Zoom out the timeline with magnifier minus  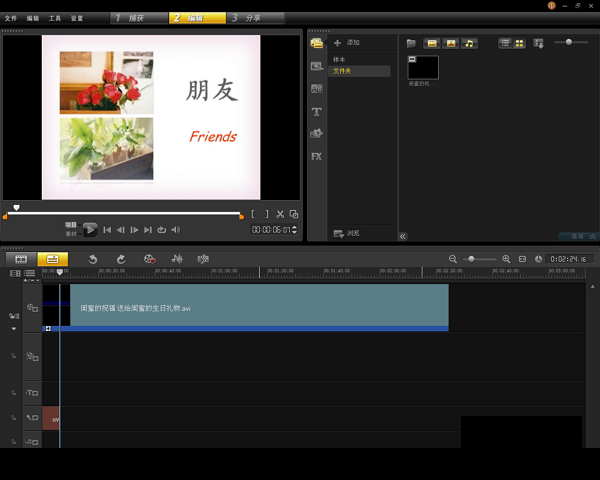(x=453, y=259)
